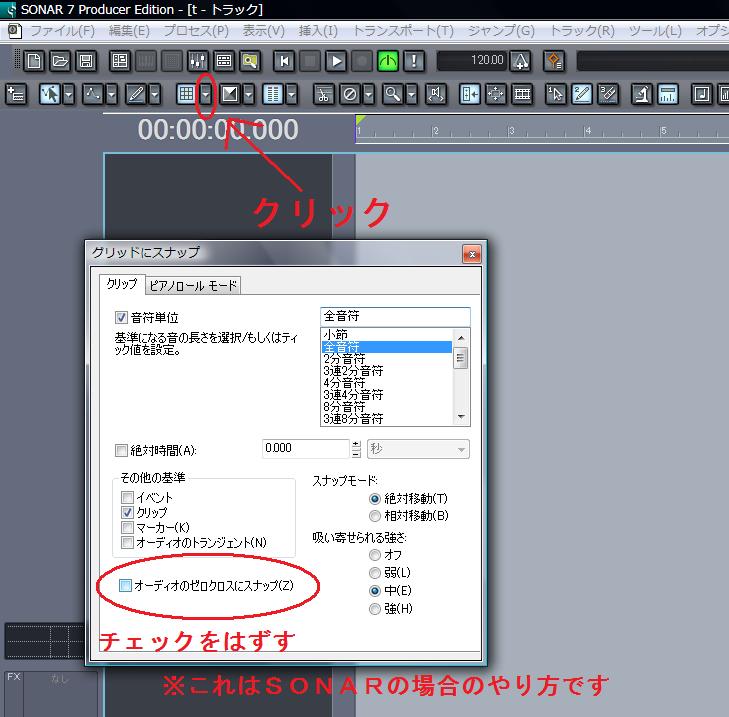Click the absolute time spinner arrows
Image resolution: width=729 pixels, height=717 pixels.
(356, 449)
